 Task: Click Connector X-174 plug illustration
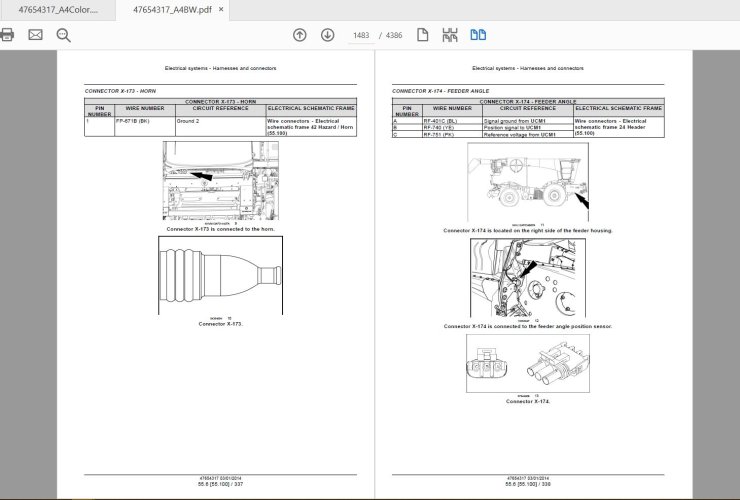coord(528,364)
